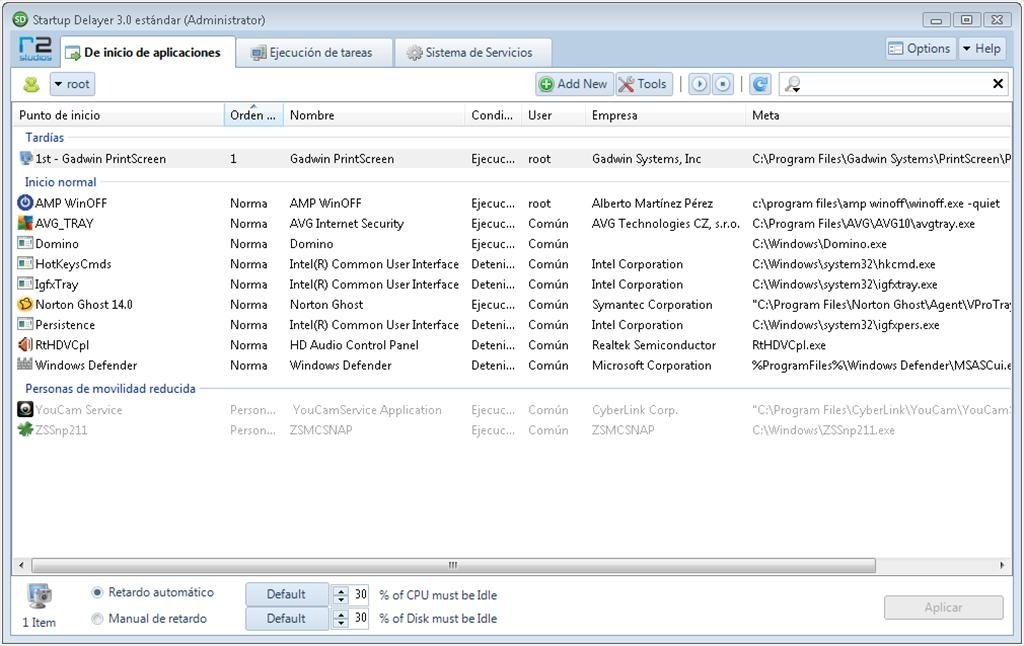Click the HotKeysCmds entry icon
Image resolution: width=1024 pixels, height=646 pixels.
25,263
